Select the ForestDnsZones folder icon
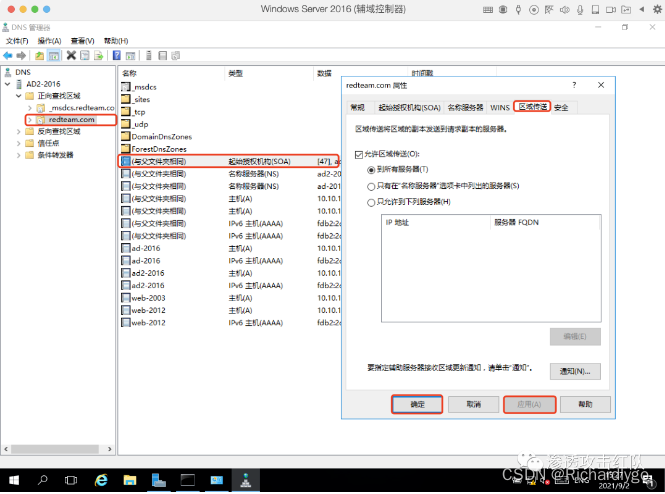665x494 pixels. click(126, 149)
